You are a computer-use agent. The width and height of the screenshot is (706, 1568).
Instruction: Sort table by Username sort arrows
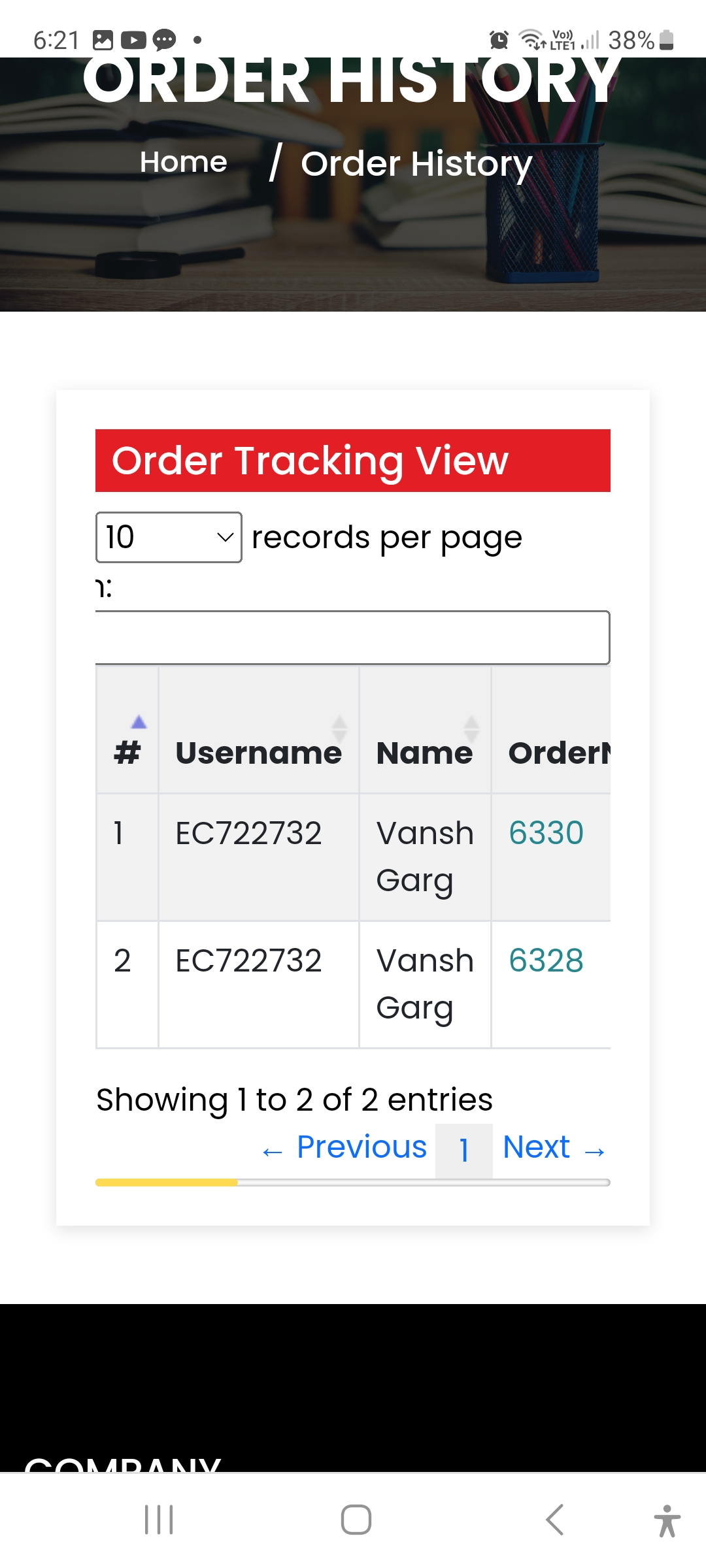[339, 728]
